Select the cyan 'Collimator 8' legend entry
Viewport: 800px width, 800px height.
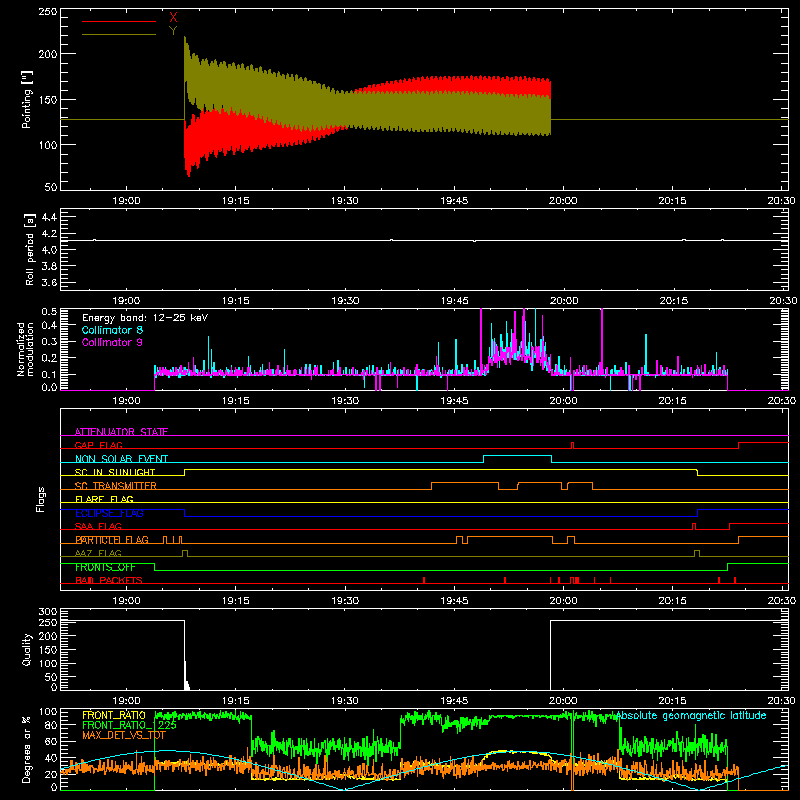tap(112, 330)
